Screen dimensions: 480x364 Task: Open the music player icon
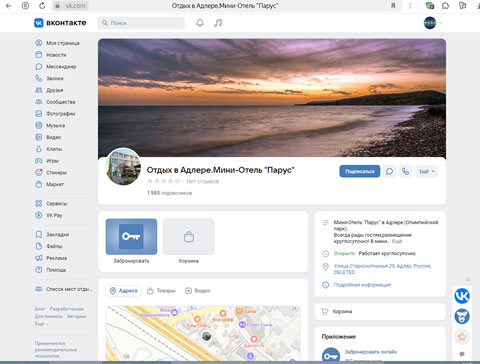tap(218, 23)
